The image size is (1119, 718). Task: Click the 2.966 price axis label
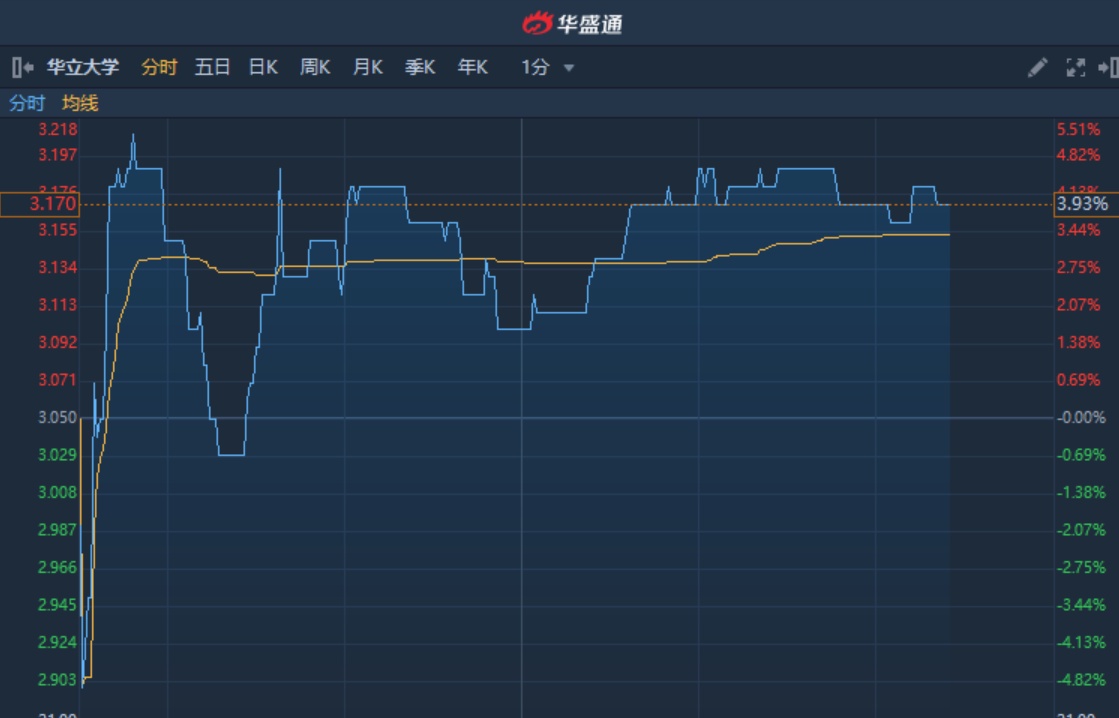point(58,567)
